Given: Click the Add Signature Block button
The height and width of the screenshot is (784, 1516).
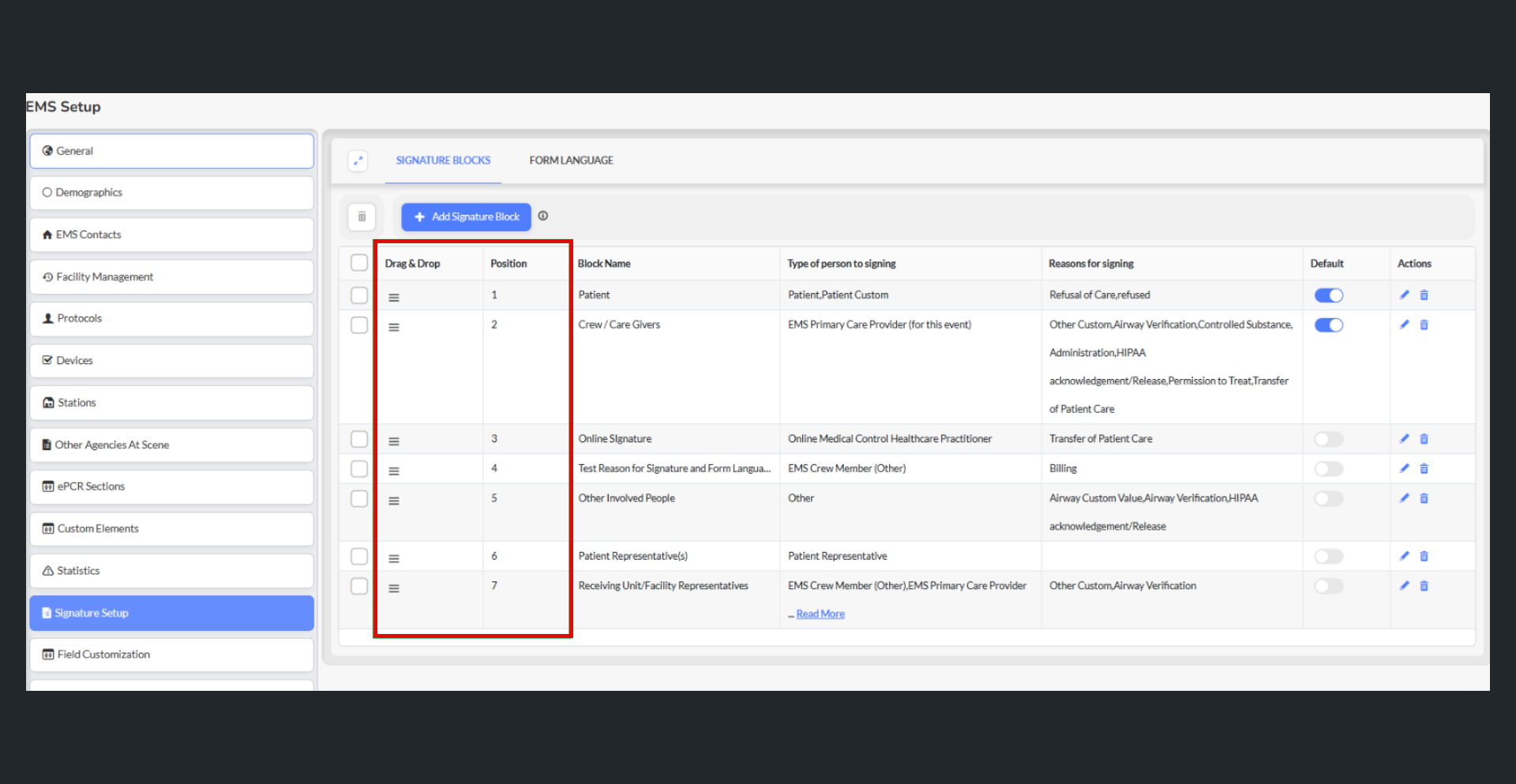Looking at the screenshot, I should [x=466, y=216].
